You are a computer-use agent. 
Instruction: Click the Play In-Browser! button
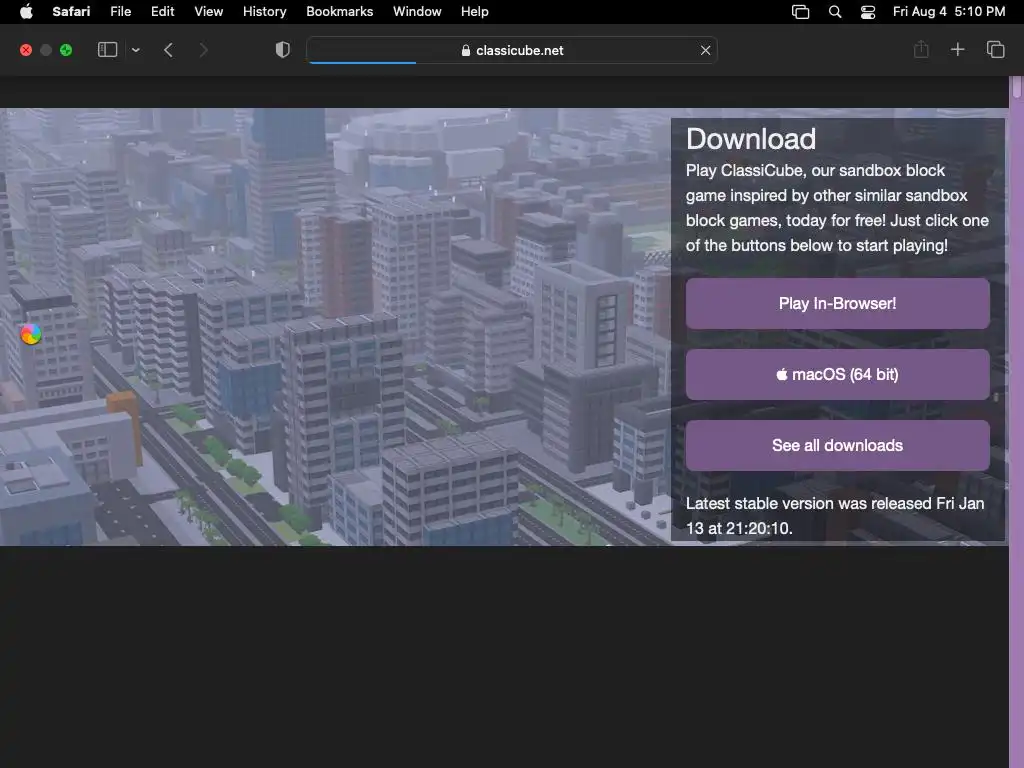(x=837, y=304)
